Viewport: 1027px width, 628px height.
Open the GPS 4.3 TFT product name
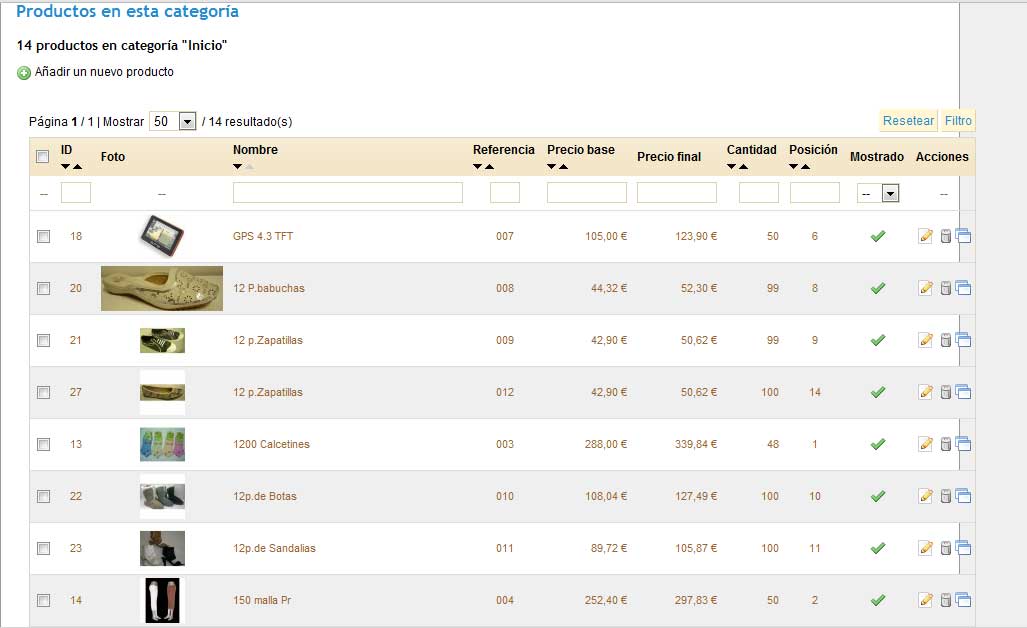point(263,236)
